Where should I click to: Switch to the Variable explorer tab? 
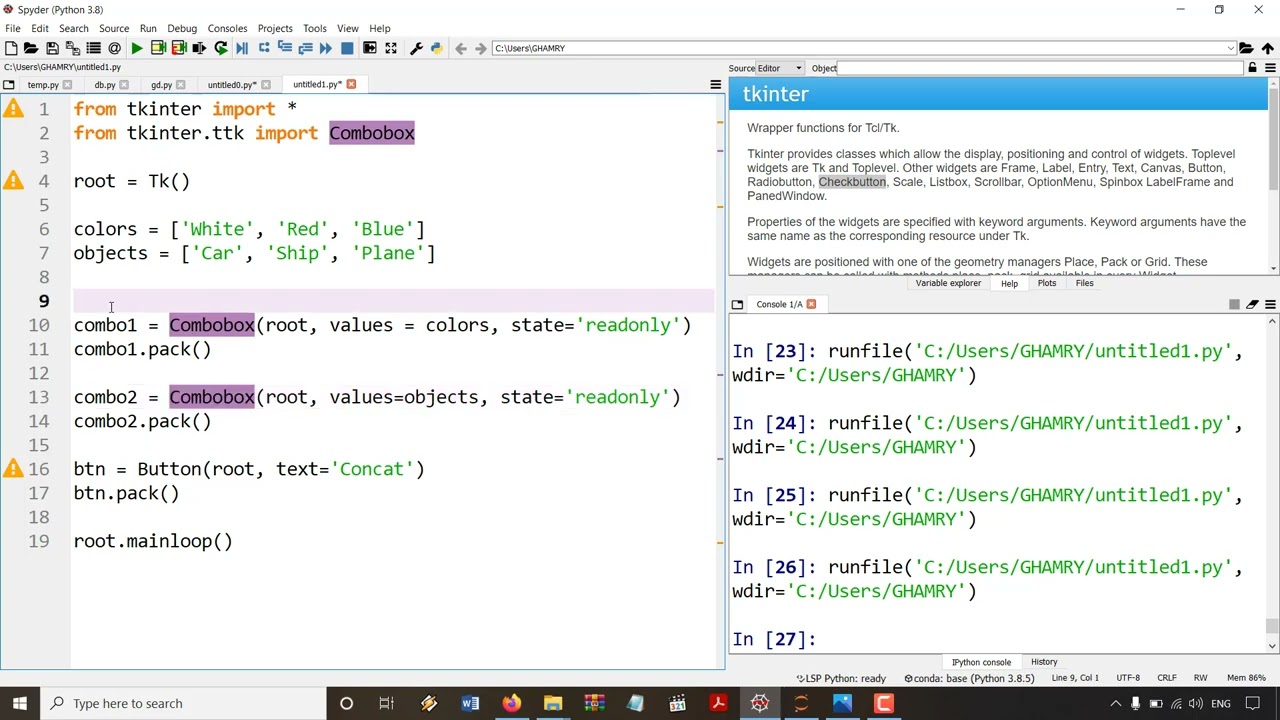click(x=948, y=283)
